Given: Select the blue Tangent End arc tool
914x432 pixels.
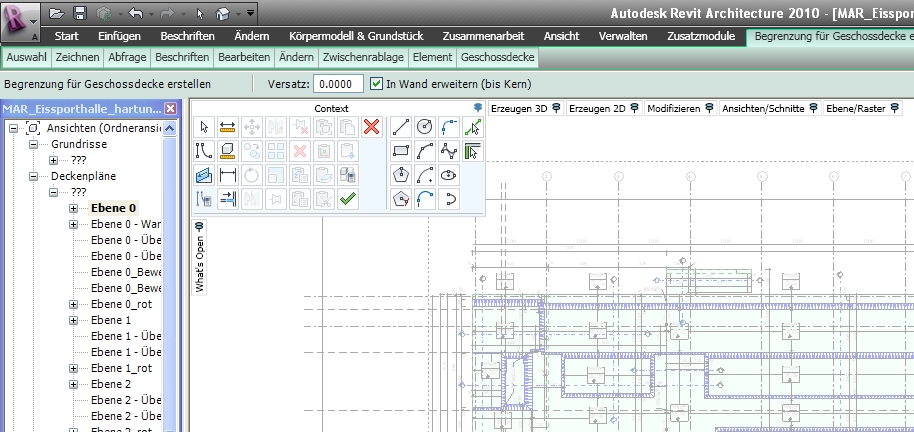Looking at the screenshot, I should [425, 199].
